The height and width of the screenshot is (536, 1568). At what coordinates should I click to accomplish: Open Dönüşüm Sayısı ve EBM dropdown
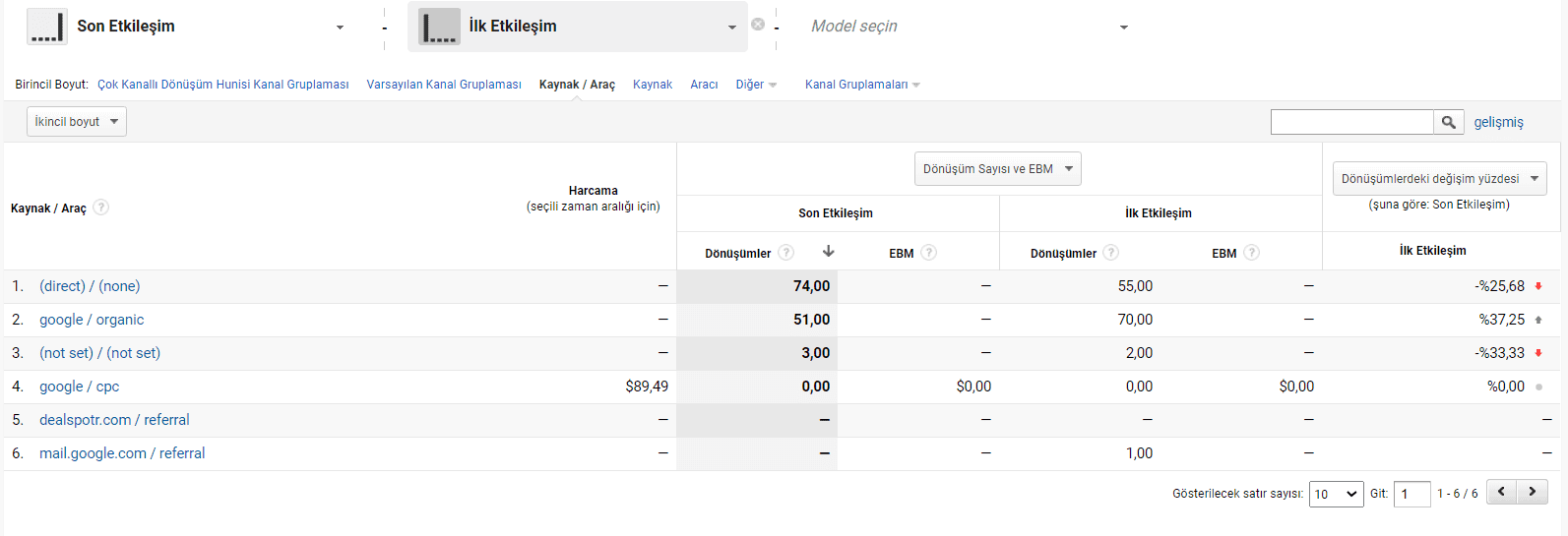pos(997,169)
